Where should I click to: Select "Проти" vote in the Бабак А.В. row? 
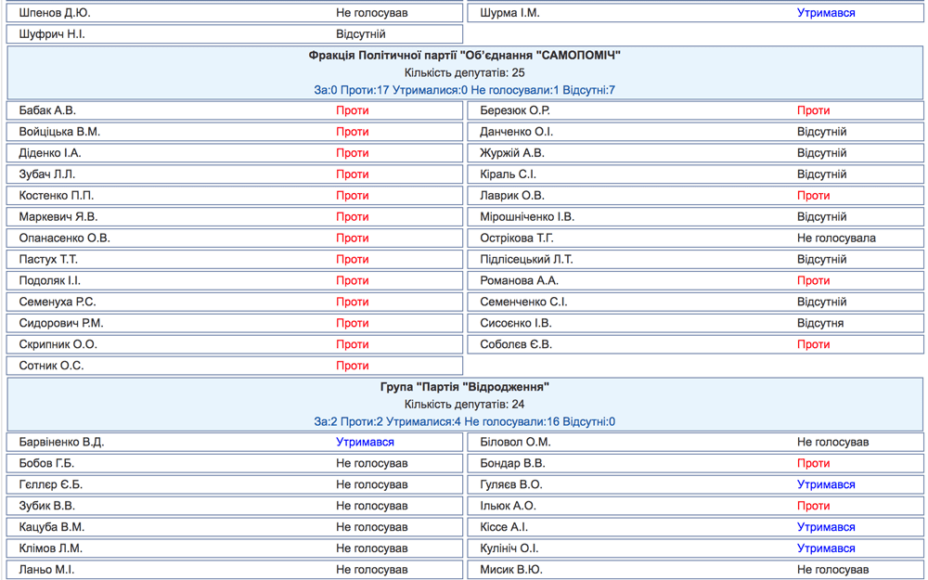[x=352, y=110]
